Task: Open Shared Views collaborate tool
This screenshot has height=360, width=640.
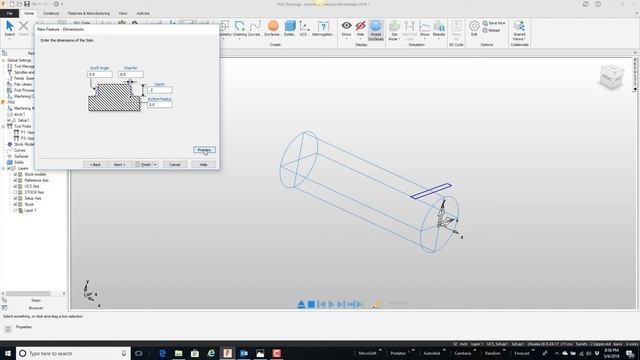Action: click(519, 31)
